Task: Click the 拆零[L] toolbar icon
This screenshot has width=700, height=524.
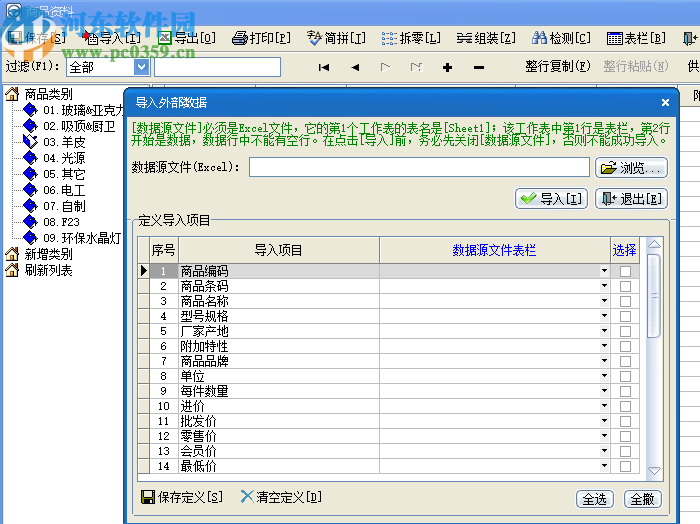Action: [389, 38]
